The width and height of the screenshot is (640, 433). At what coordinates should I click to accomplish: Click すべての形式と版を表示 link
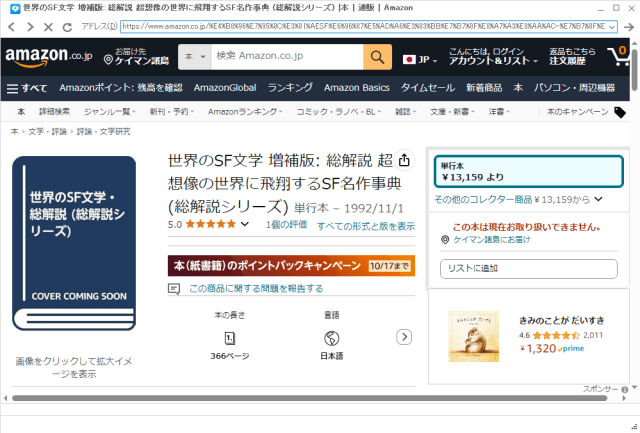[x=366, y=226]
